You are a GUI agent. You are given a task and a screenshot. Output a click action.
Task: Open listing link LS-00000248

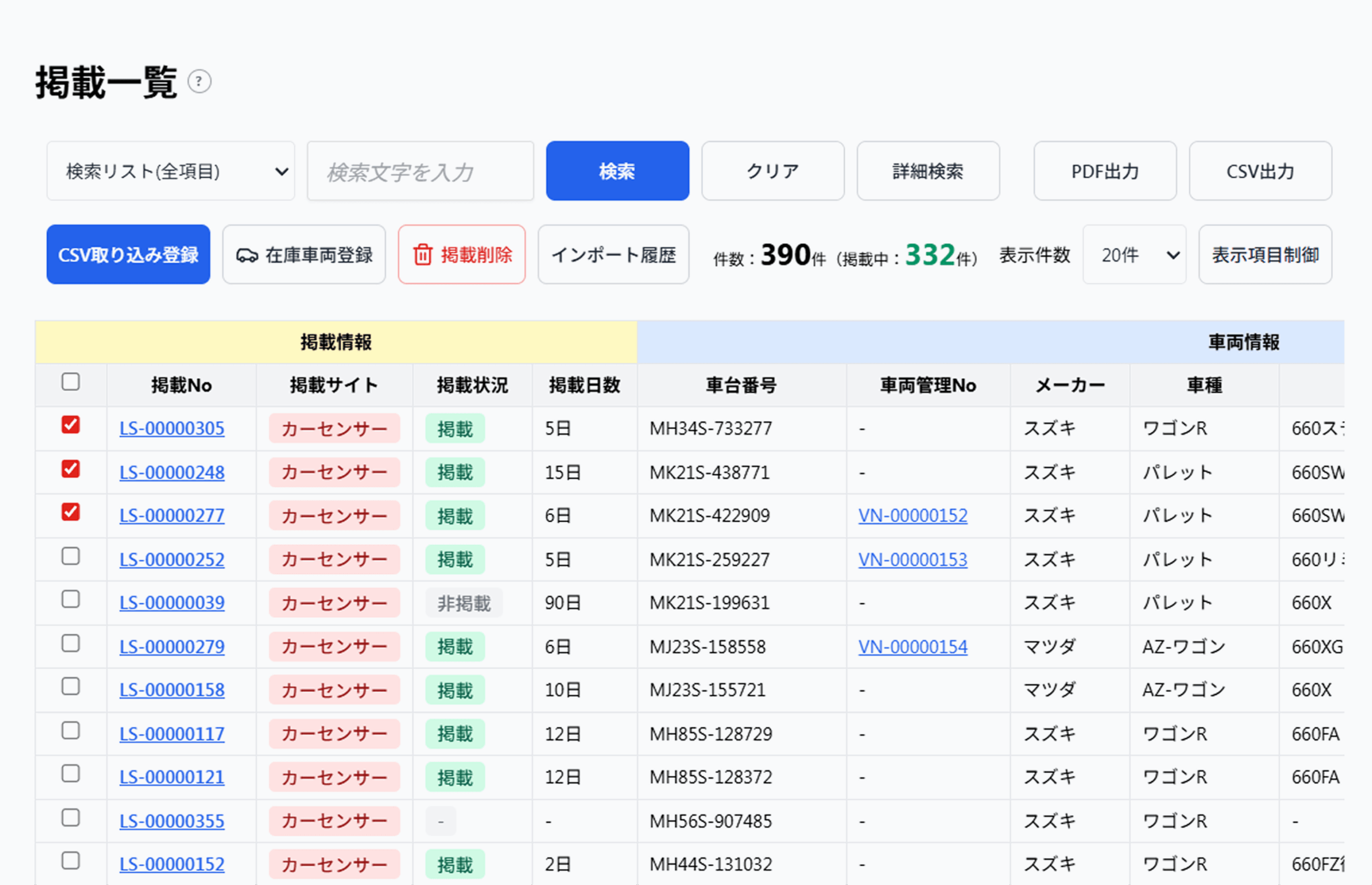172,473
